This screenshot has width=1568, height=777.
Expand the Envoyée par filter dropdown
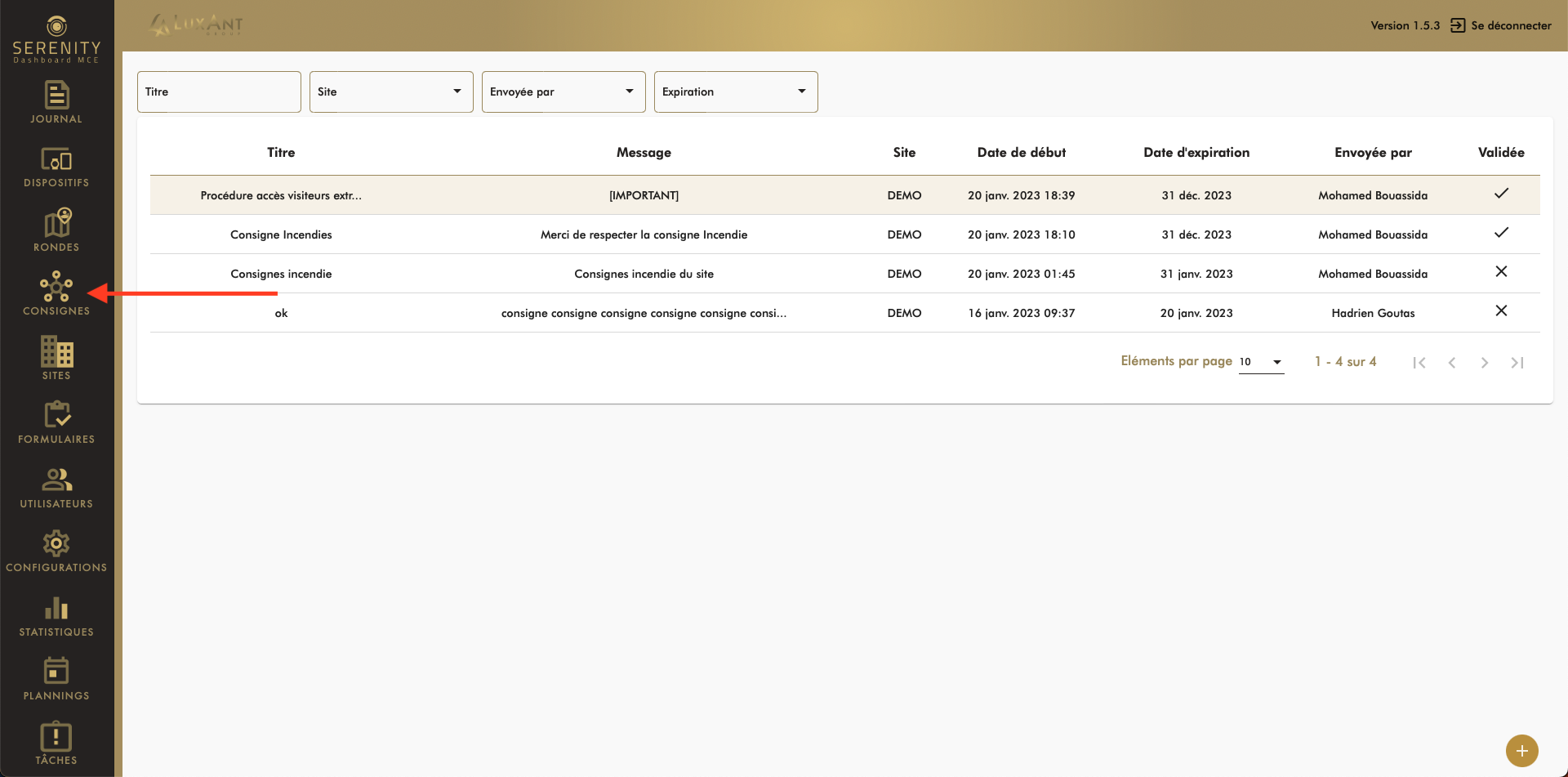point(563,92)
